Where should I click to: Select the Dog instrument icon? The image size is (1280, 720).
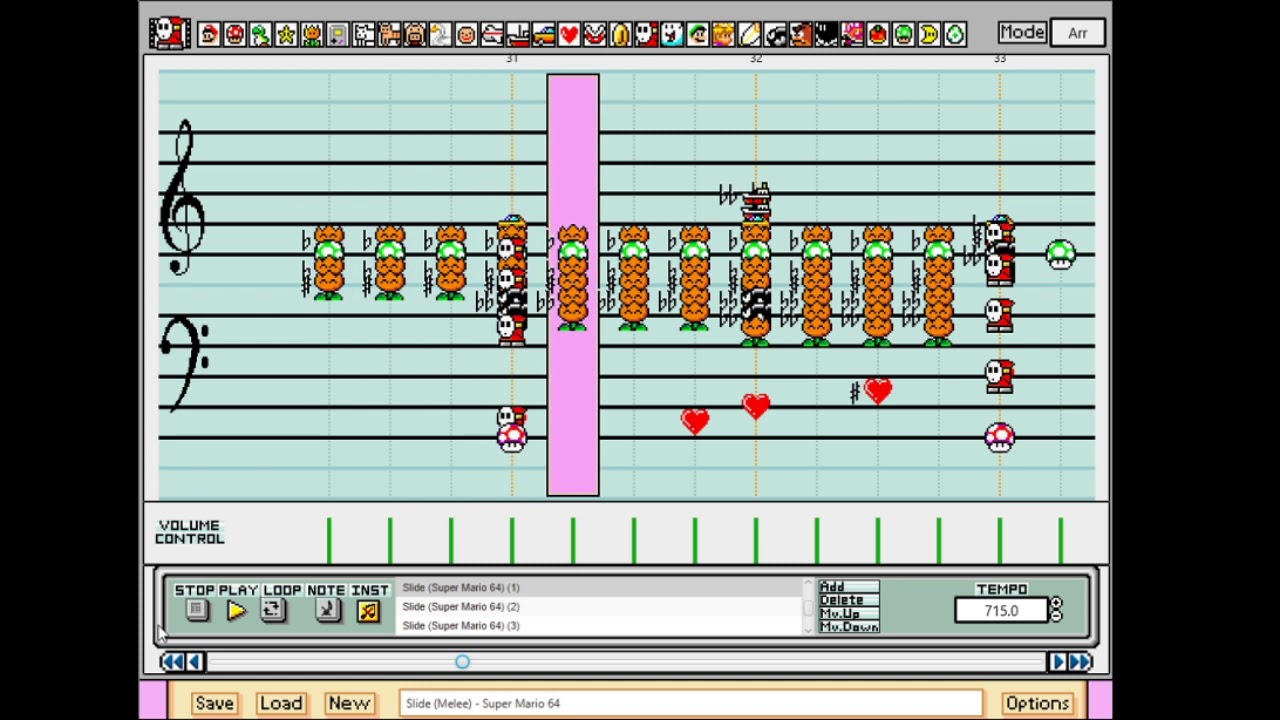click(x=363, y=34)
